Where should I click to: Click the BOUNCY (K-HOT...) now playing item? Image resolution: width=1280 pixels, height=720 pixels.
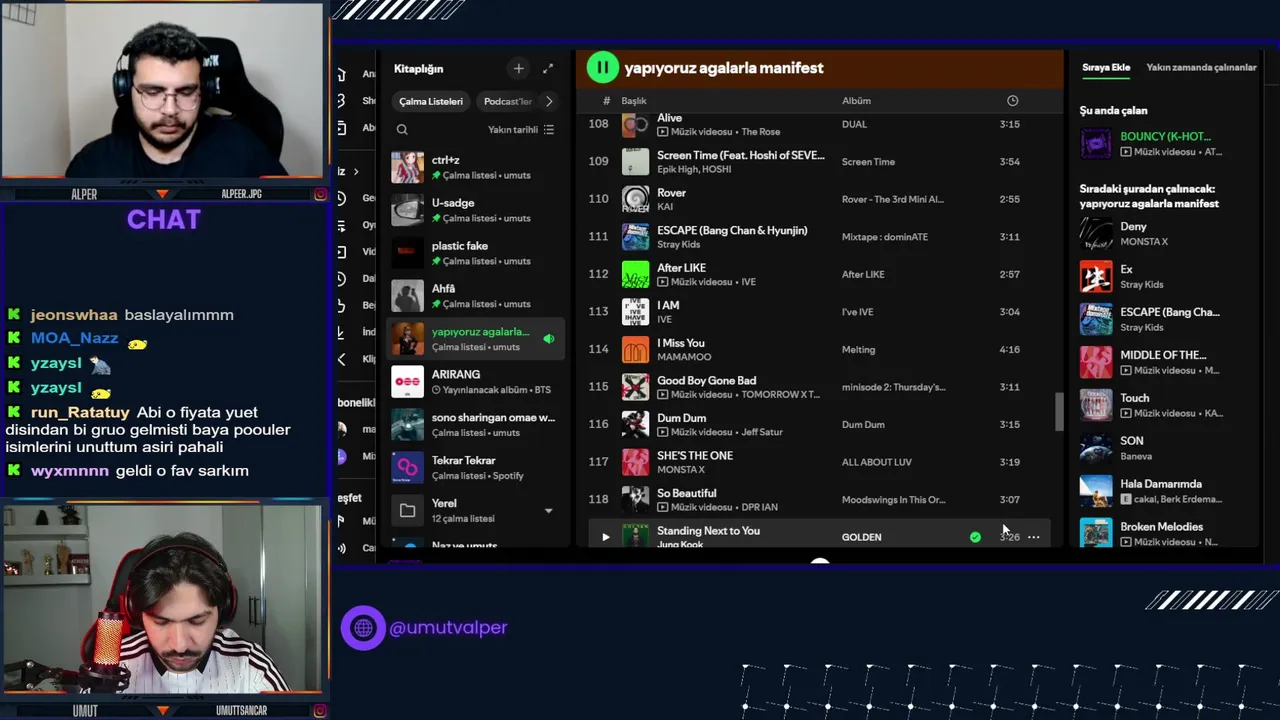[x=1165, y=143]
